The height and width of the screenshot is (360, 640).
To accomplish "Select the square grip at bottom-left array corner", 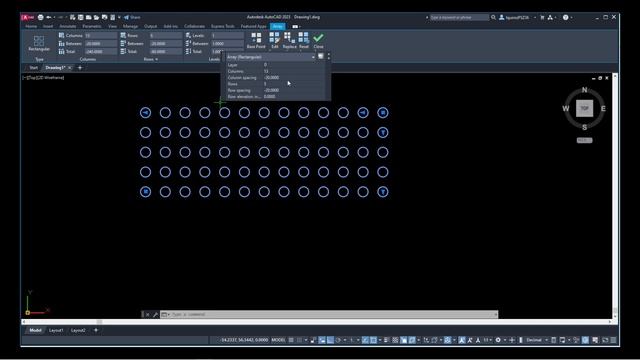I will (x=145, y=192).
